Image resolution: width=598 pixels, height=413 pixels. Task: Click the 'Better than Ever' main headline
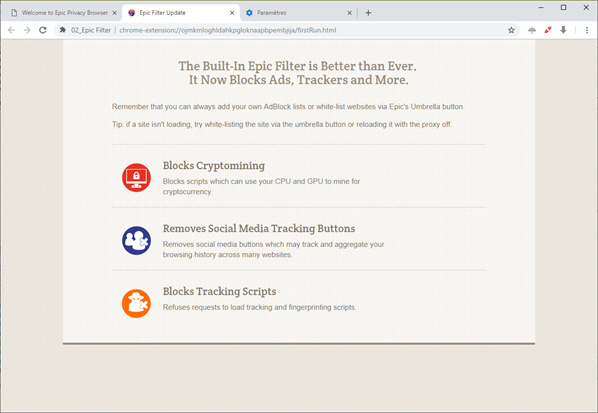tap(298, 73)
